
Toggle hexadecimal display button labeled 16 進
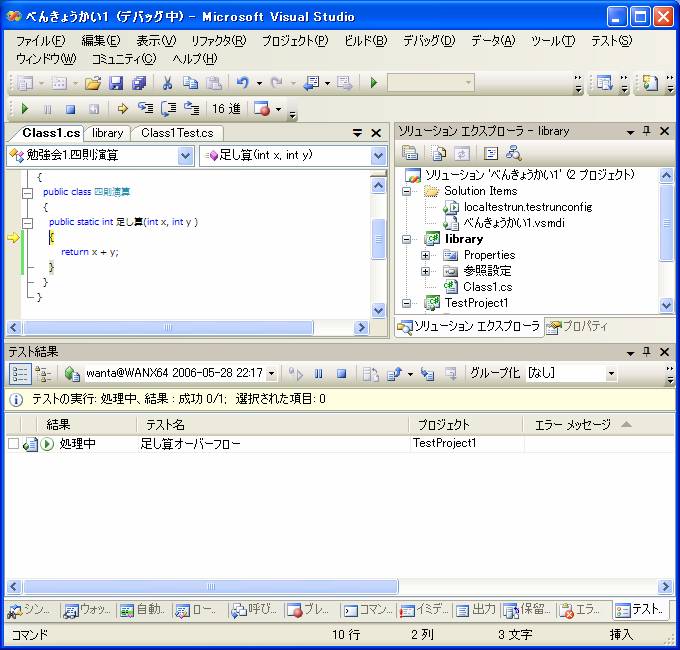click(226, 109)
